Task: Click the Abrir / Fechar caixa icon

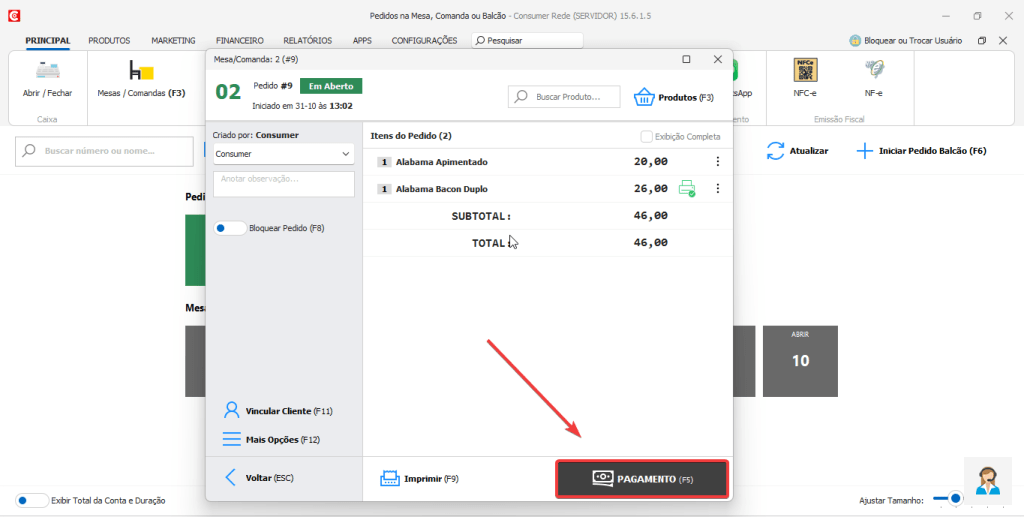Action: click(47, 71)
